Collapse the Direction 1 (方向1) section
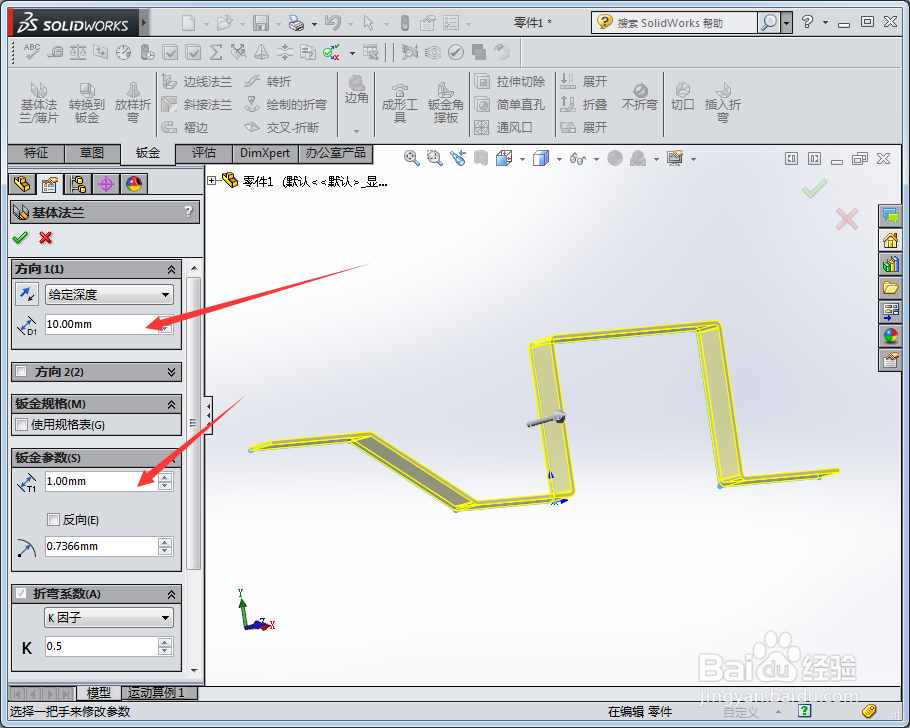 click(x=171, y=269)
